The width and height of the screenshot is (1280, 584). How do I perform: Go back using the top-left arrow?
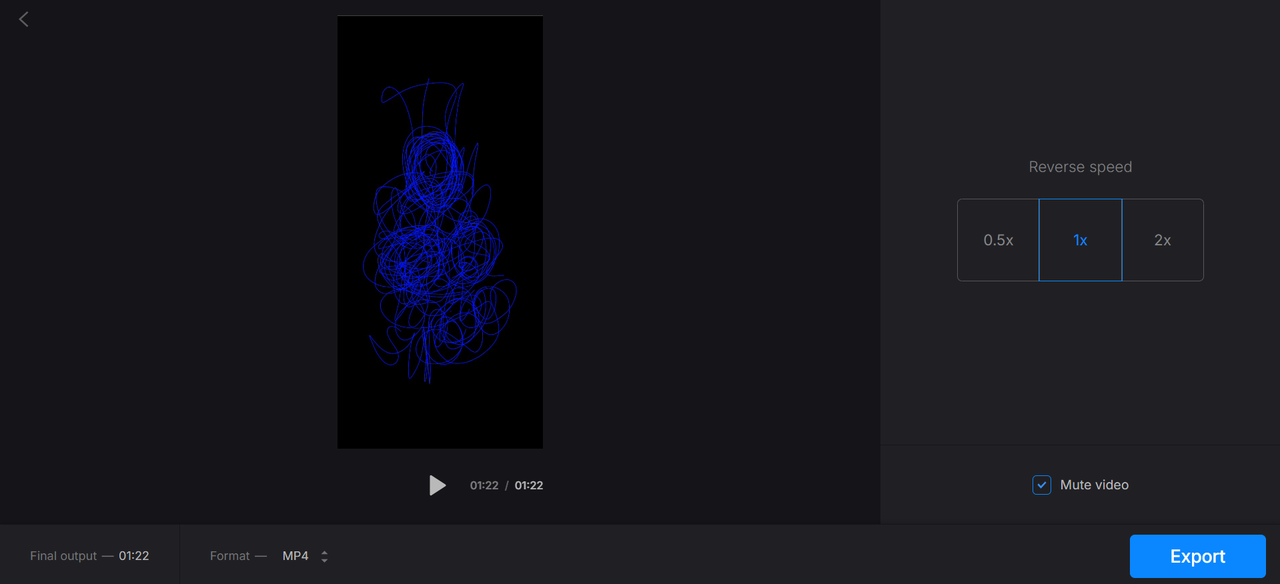pos(24,19)
